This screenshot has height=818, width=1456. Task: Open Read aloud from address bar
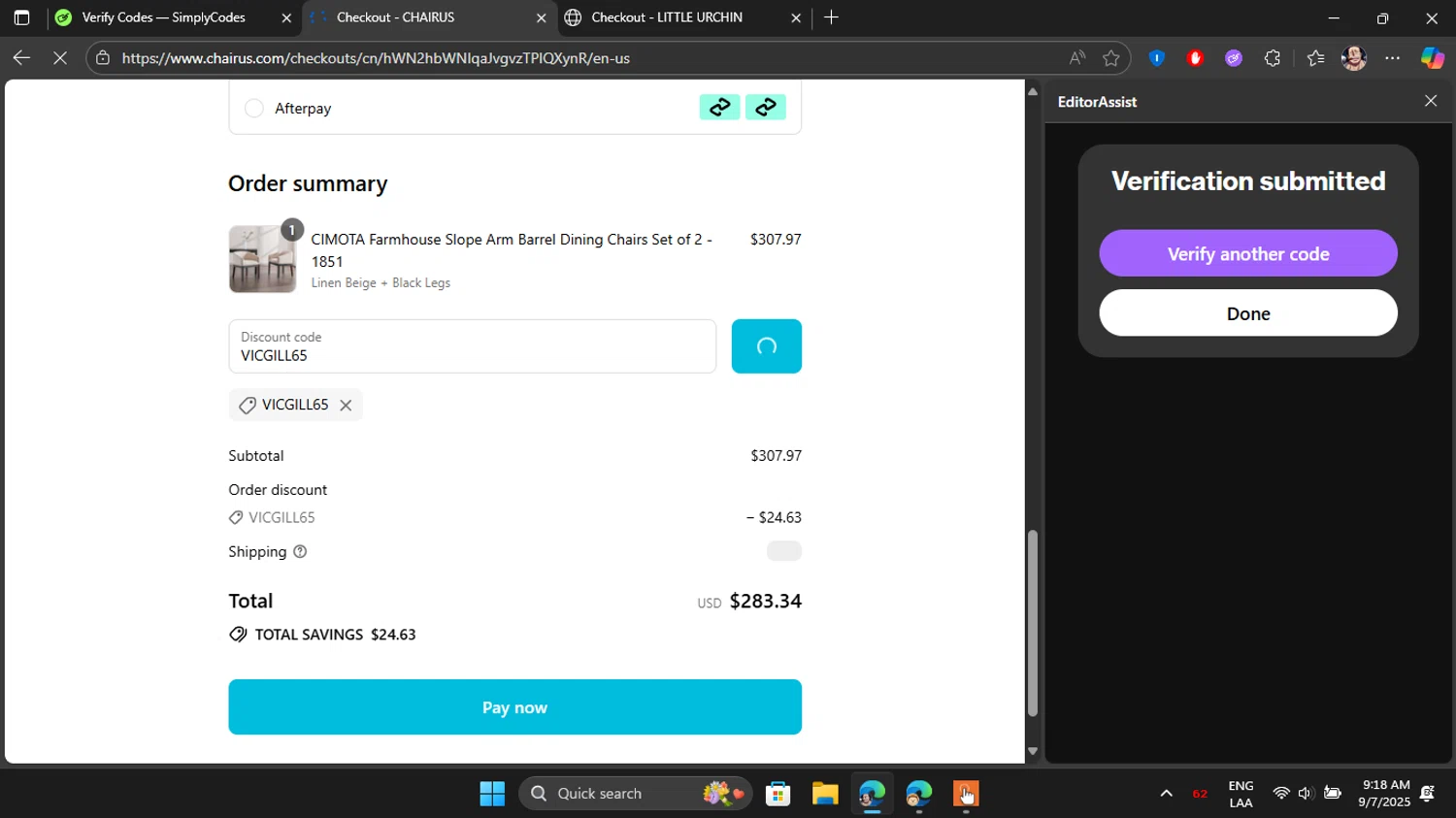[1077, 58]
